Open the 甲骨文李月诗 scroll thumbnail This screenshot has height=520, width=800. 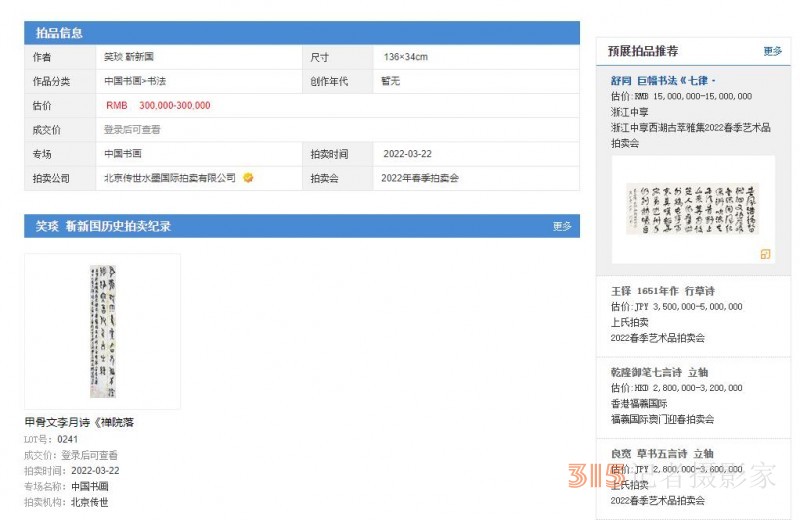[103, 331]
